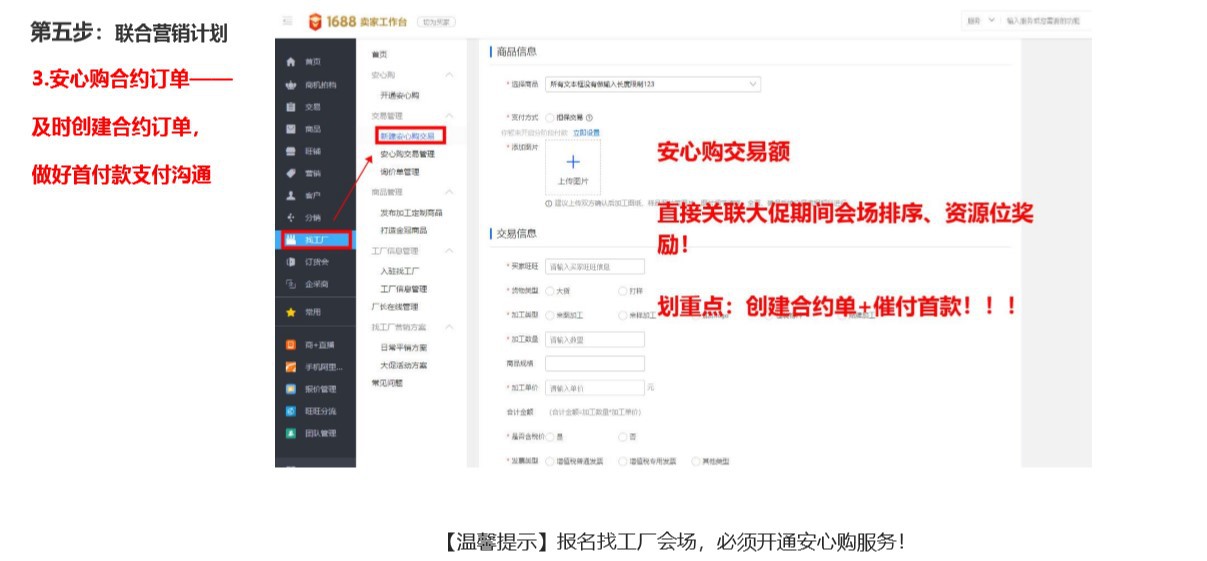The height and width of the screenshot is (561, 1207).
Task: Click the 立即设置 link
Action: 586,132
